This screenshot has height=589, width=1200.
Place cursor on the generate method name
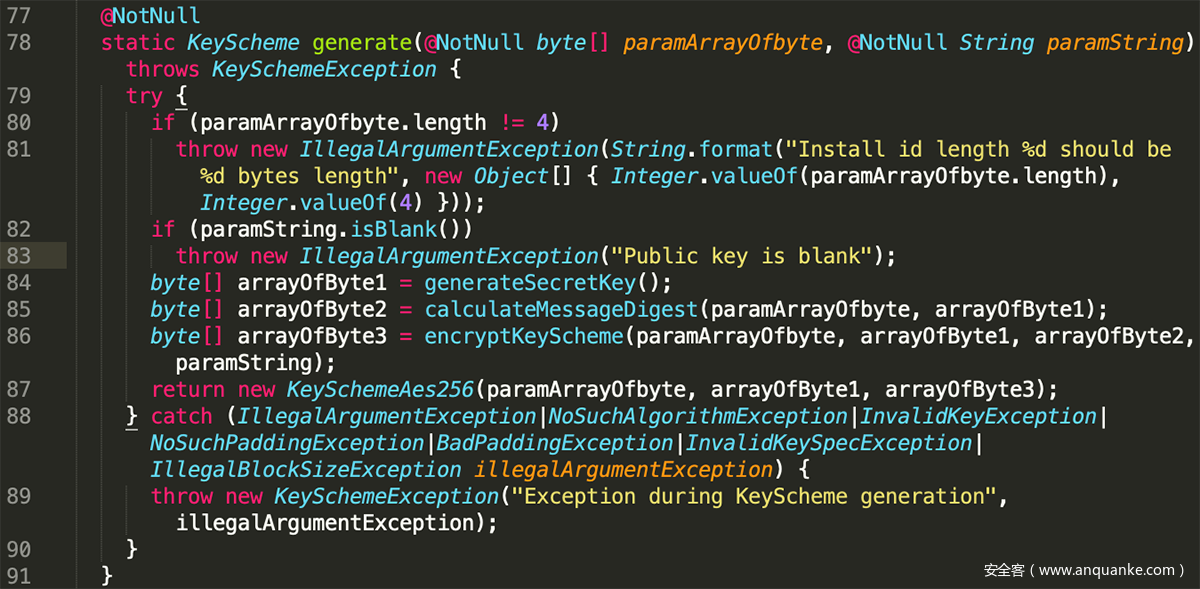pyautogui.click(x=361, y=43)
